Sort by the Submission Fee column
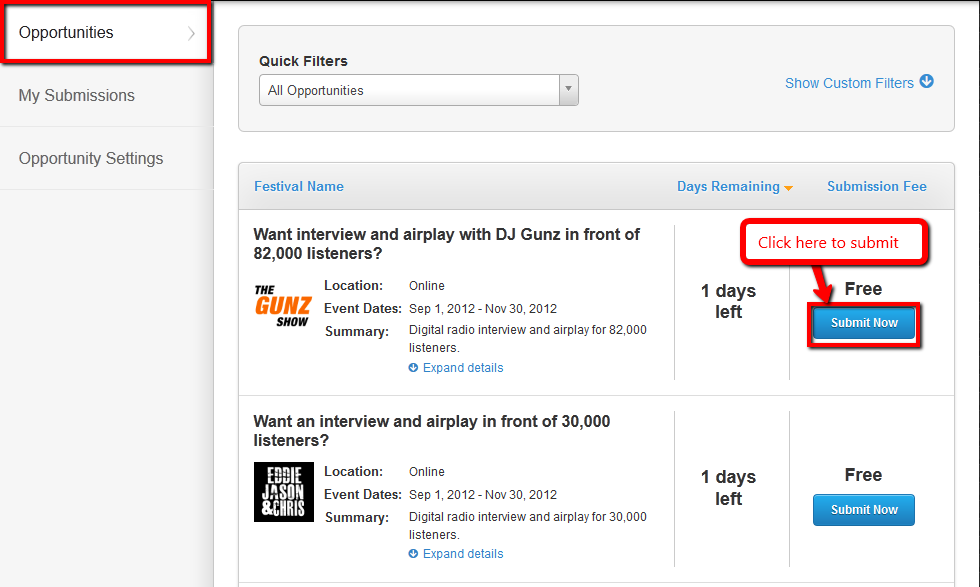980x587 pixels. [x=876, y=186]
